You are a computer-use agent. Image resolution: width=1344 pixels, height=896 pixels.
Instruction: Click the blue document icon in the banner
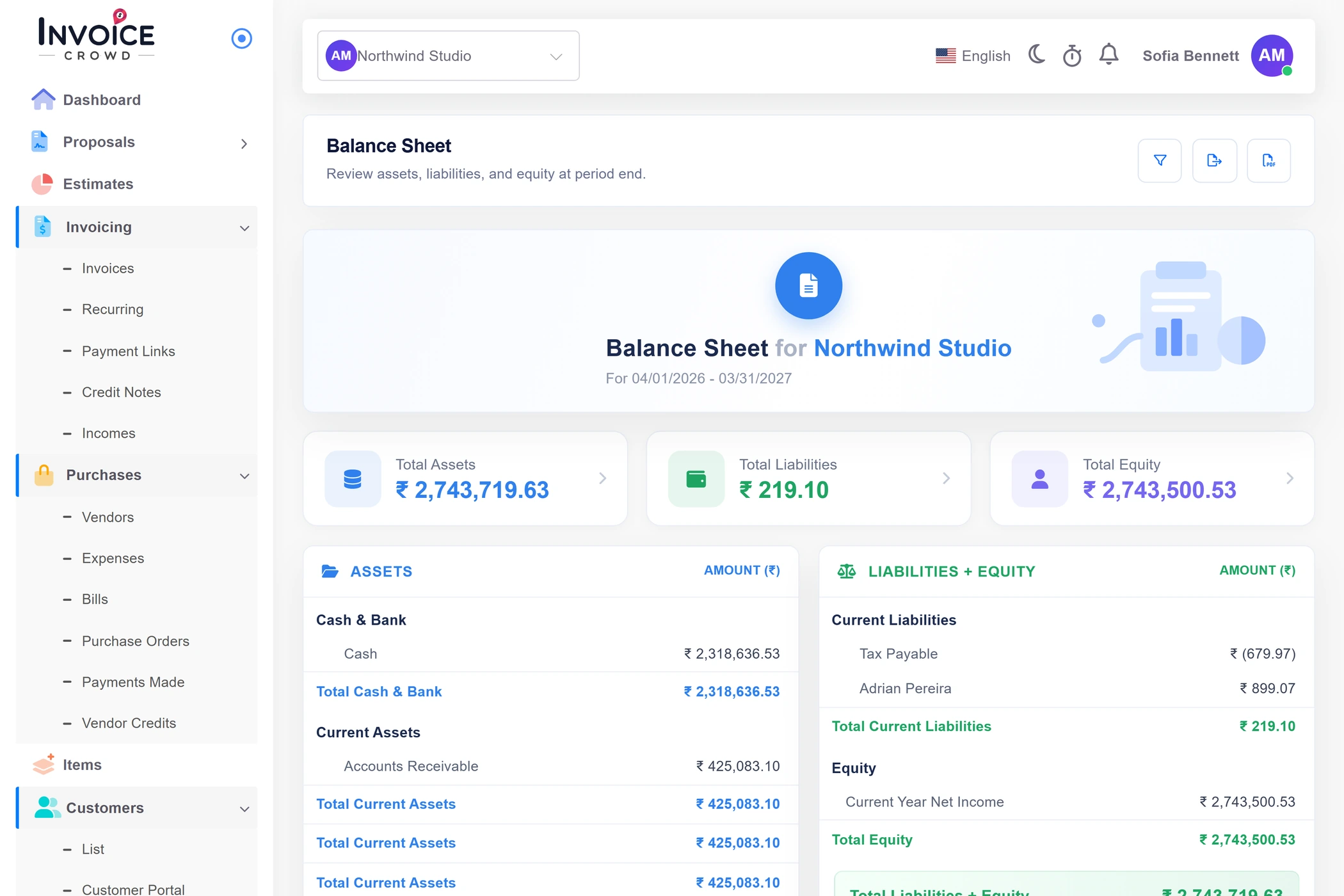808,285
